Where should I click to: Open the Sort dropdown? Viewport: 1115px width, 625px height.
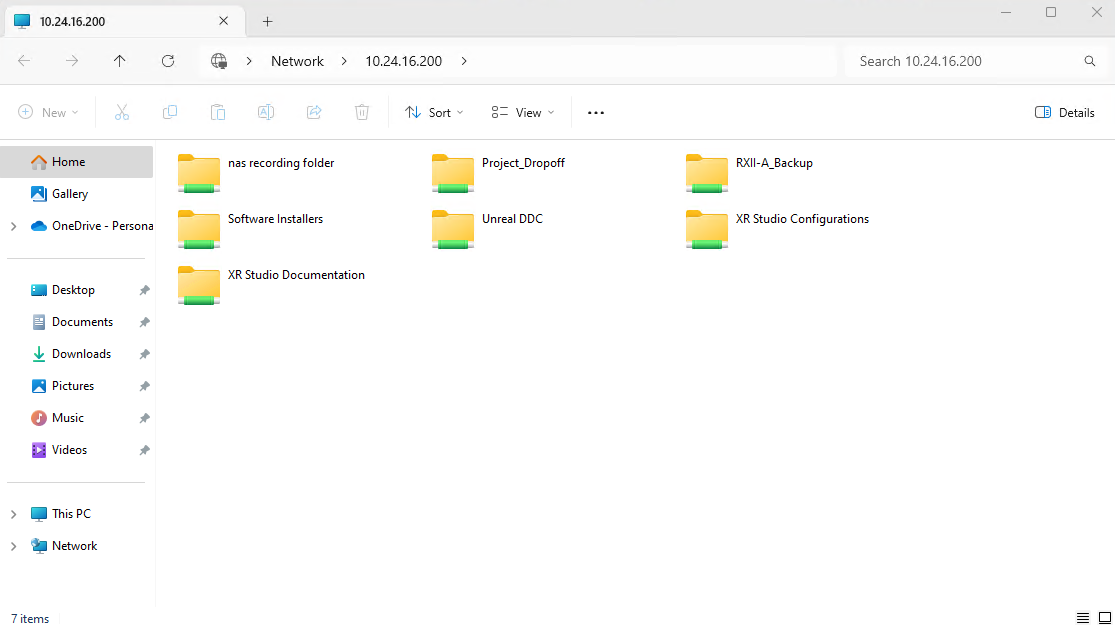(x=434, y=113)
